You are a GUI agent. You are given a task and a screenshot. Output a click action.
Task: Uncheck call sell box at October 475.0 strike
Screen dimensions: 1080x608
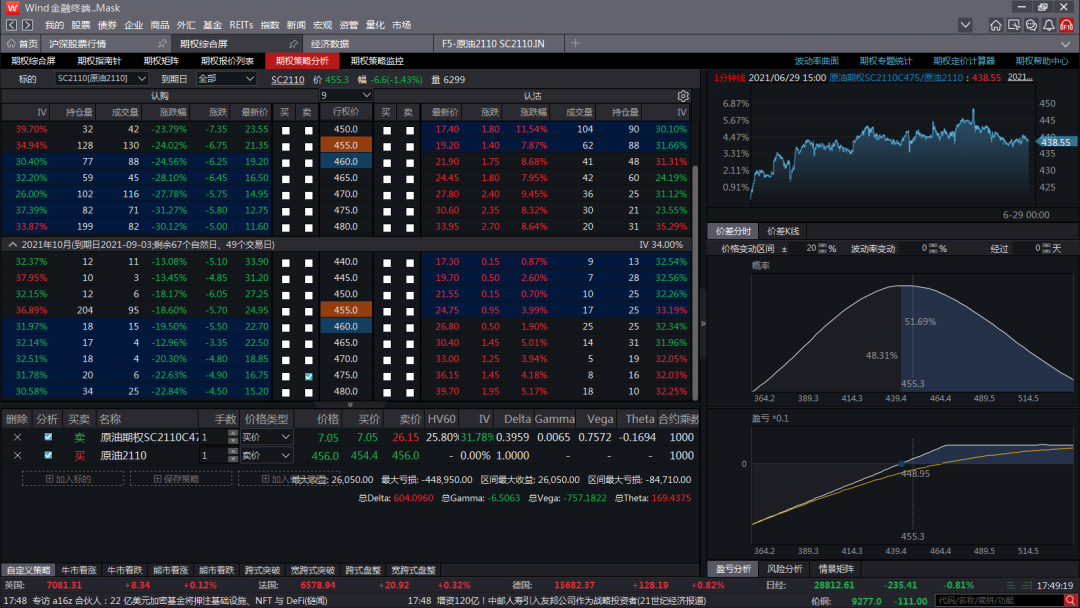click(x=309, y=376)
